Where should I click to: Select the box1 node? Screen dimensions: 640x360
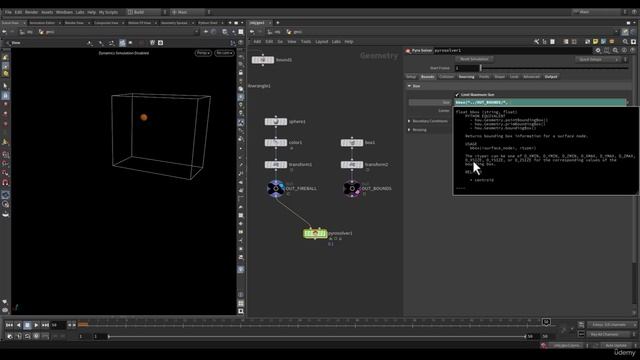352,142
